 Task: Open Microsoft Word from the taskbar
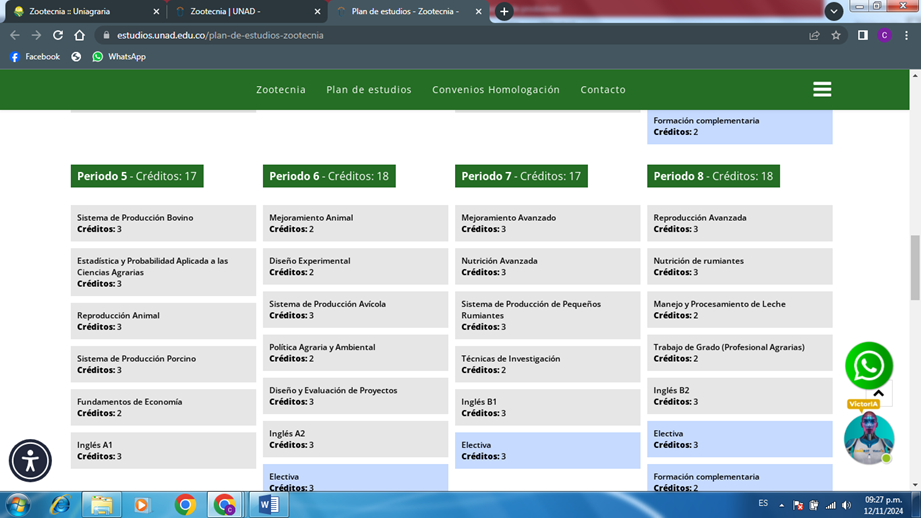pyautogui.click(x=268, y=505)
